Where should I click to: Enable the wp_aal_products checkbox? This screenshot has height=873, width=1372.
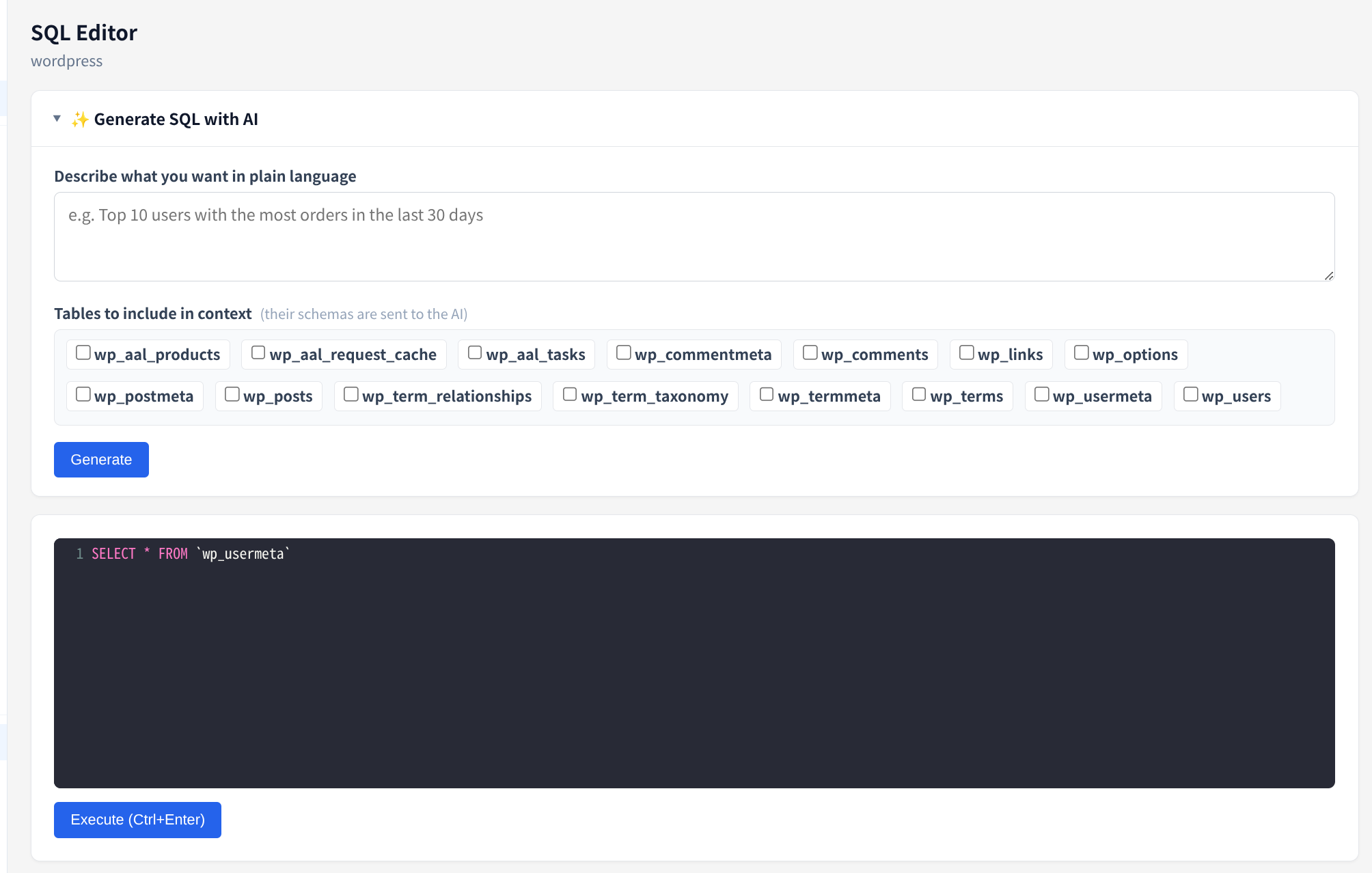pos(83,352)
